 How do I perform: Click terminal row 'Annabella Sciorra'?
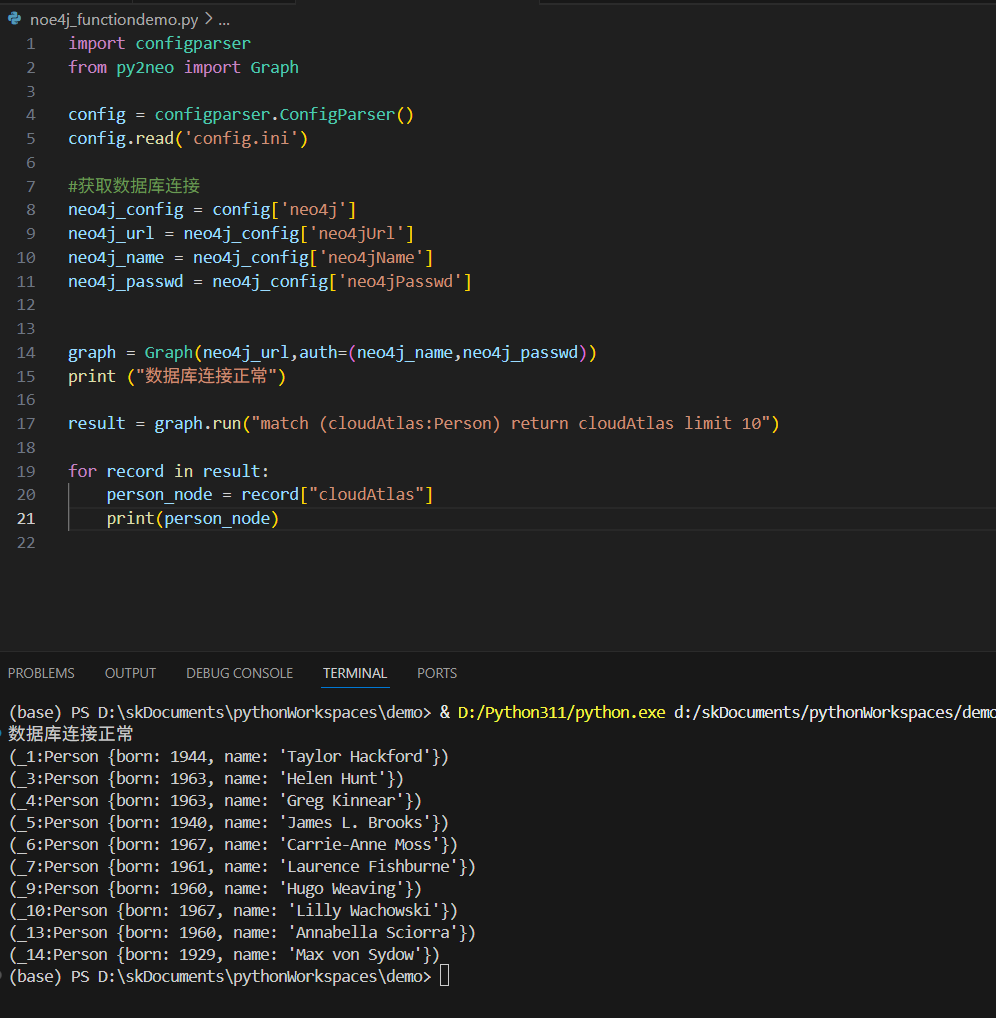[x=242, y=934]
